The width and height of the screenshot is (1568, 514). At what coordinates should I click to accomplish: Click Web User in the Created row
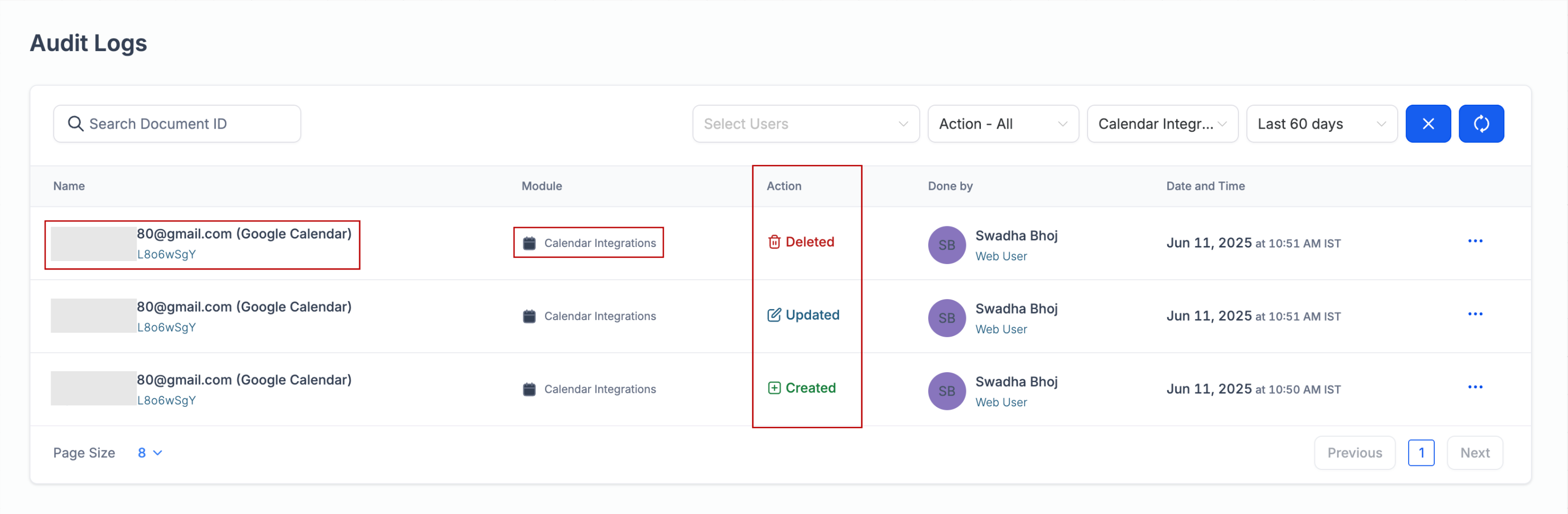[x=1001, y=403]
